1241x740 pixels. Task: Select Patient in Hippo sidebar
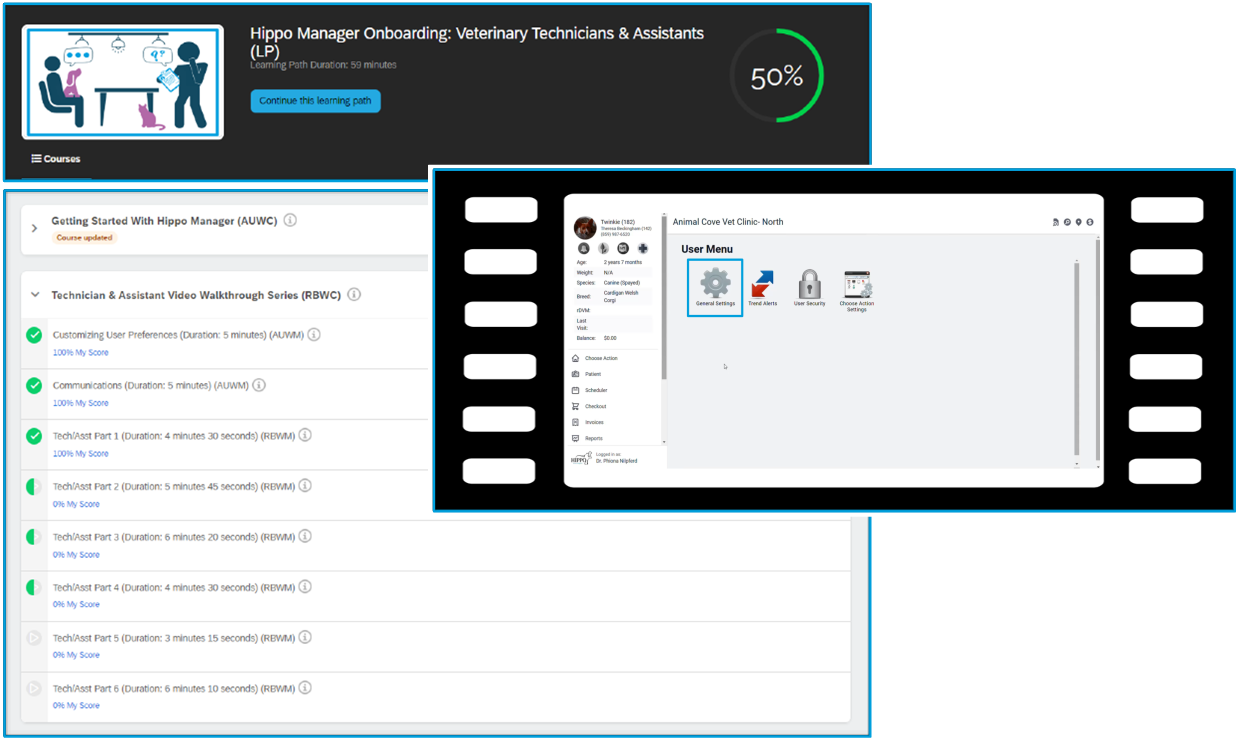[594, 374]
